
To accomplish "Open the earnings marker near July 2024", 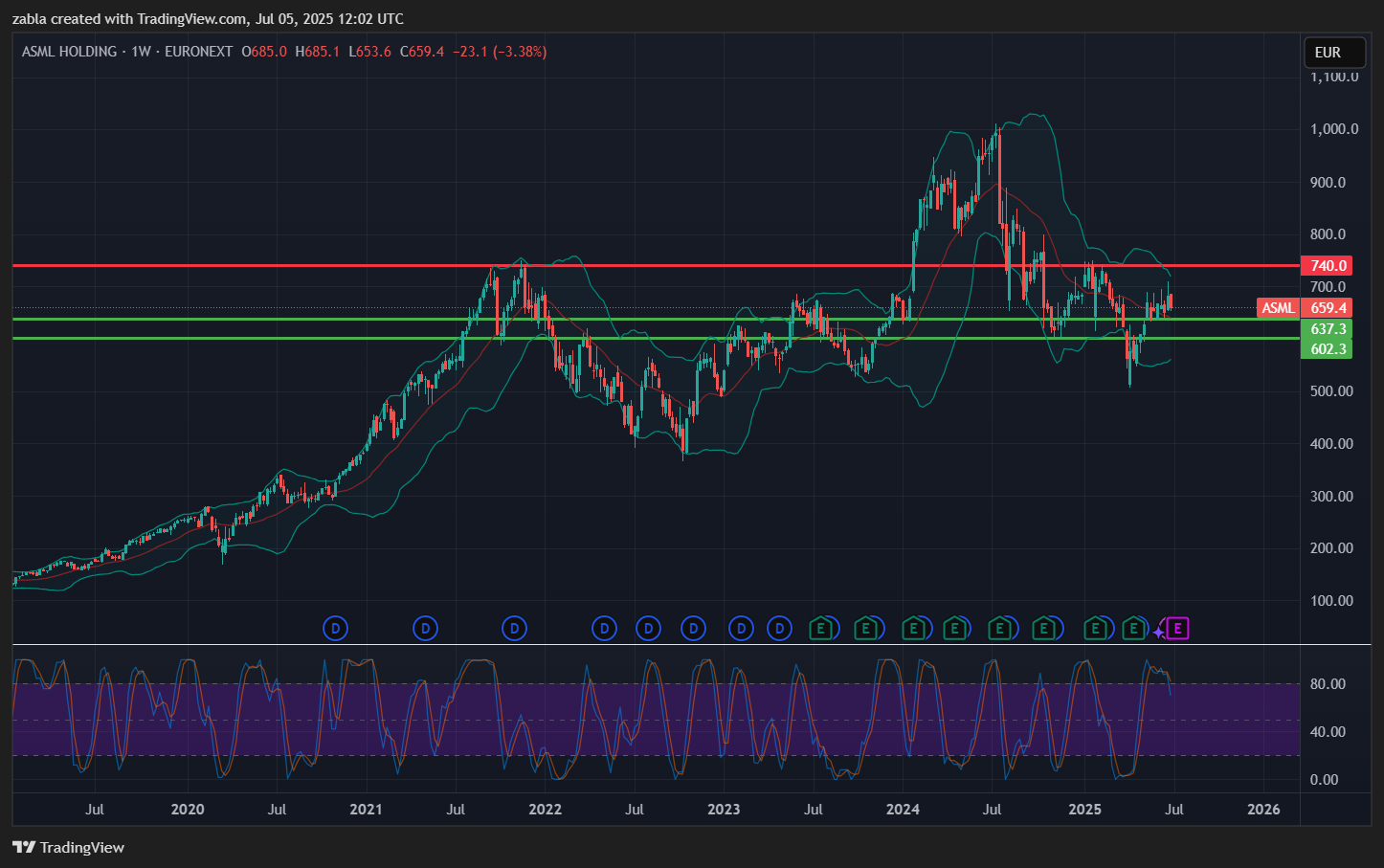I will tap(1000, 629).
